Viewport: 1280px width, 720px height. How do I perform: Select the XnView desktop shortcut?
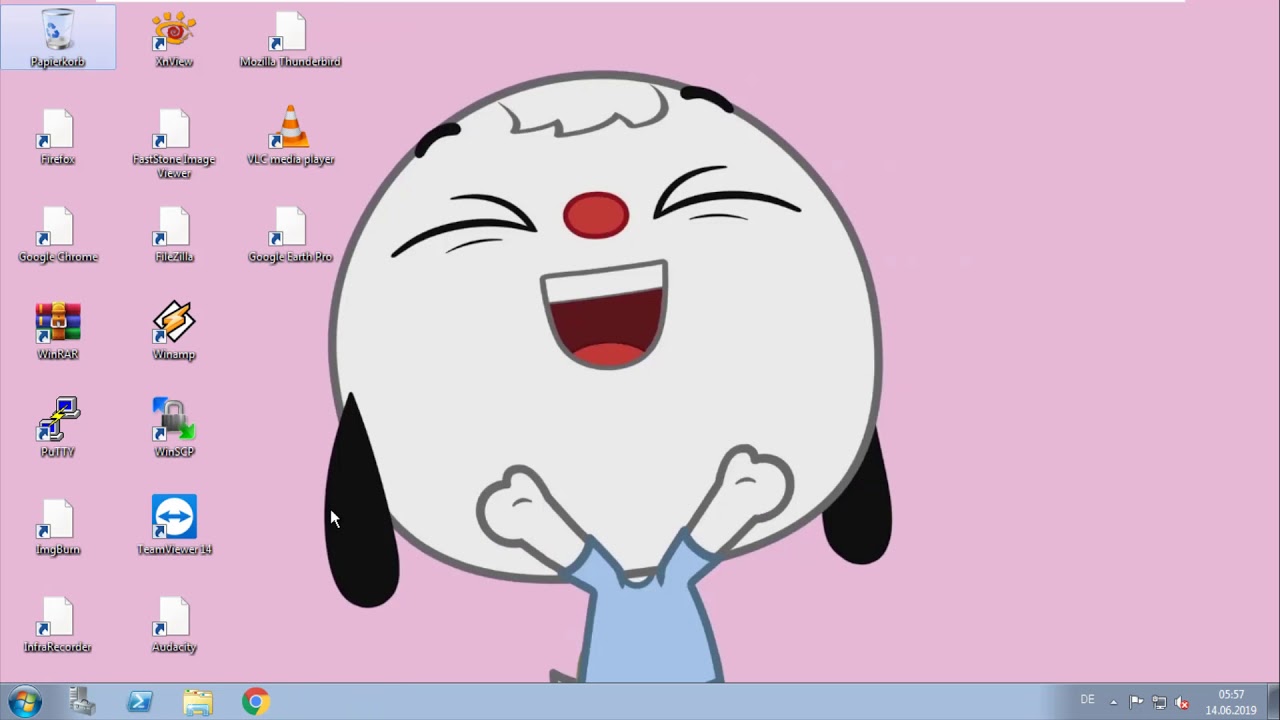click(174, 38)
